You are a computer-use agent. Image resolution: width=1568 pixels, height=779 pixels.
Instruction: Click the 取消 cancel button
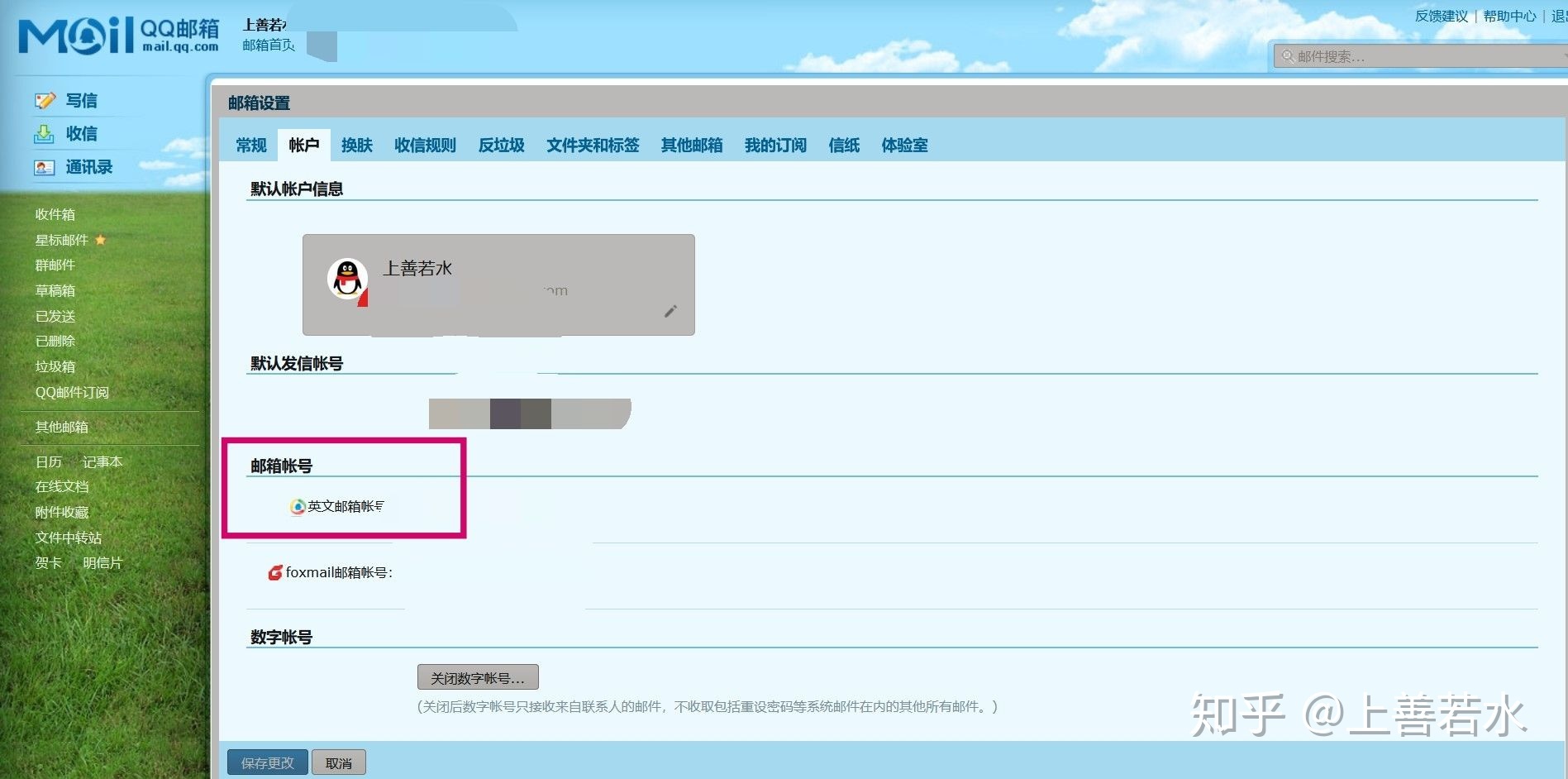point(338,762)
